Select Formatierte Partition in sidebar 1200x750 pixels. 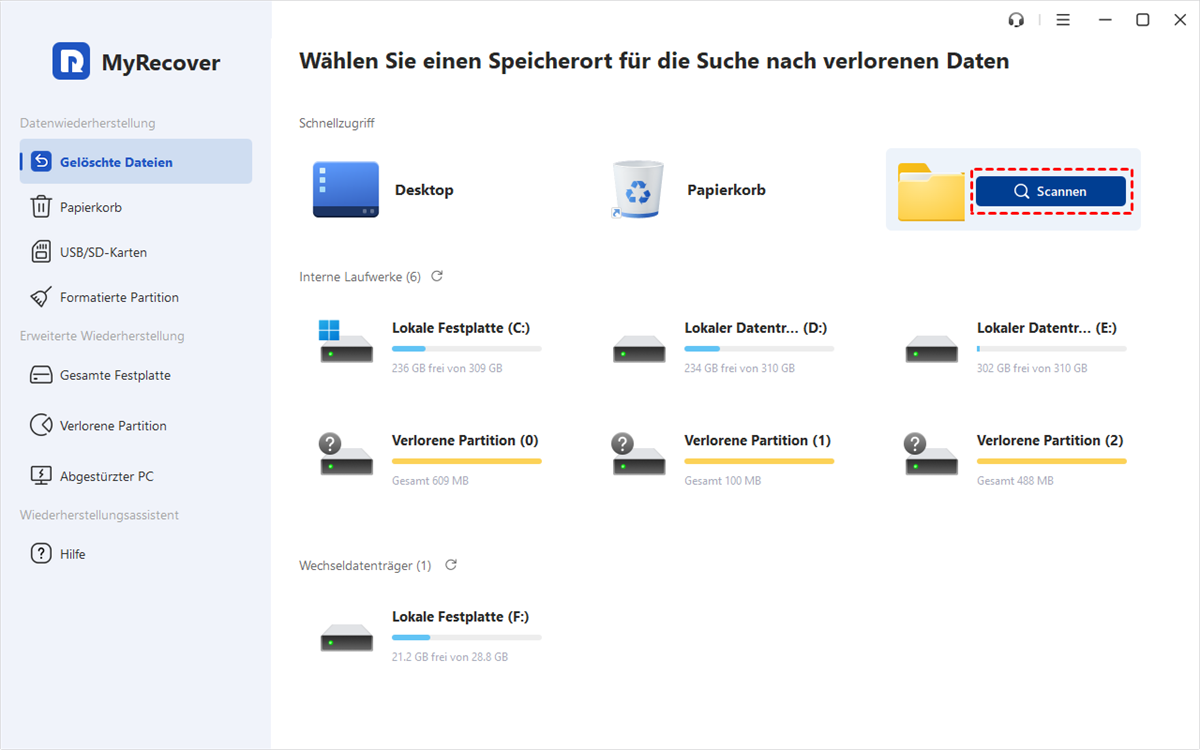(118, 297)
